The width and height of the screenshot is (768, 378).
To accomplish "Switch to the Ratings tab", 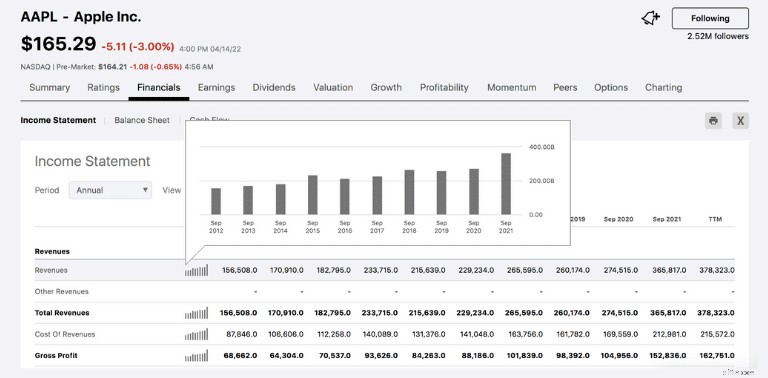I will click(x=103, y=88).
